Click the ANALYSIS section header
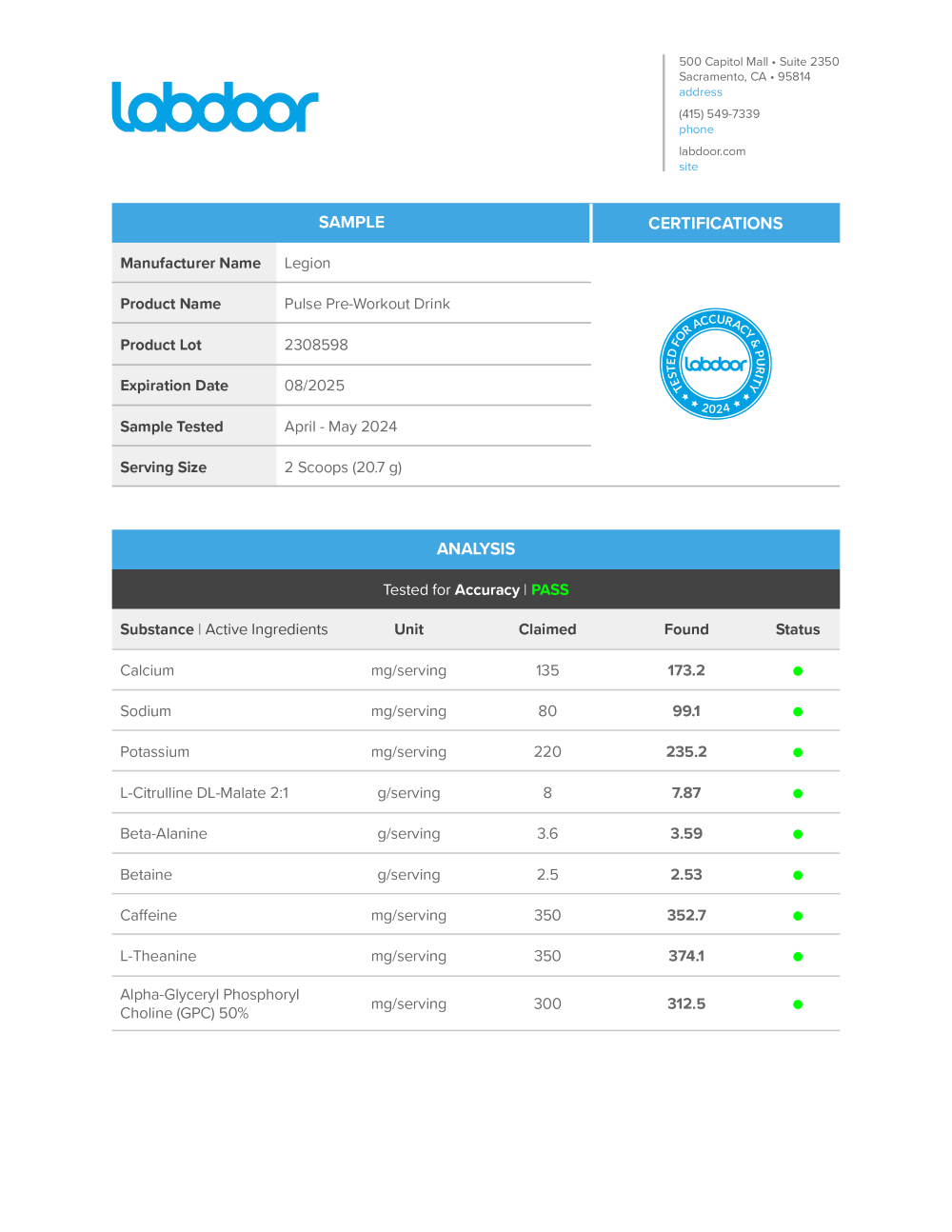The width and height of the screenshot is (952, 1232). pos(476,549)
